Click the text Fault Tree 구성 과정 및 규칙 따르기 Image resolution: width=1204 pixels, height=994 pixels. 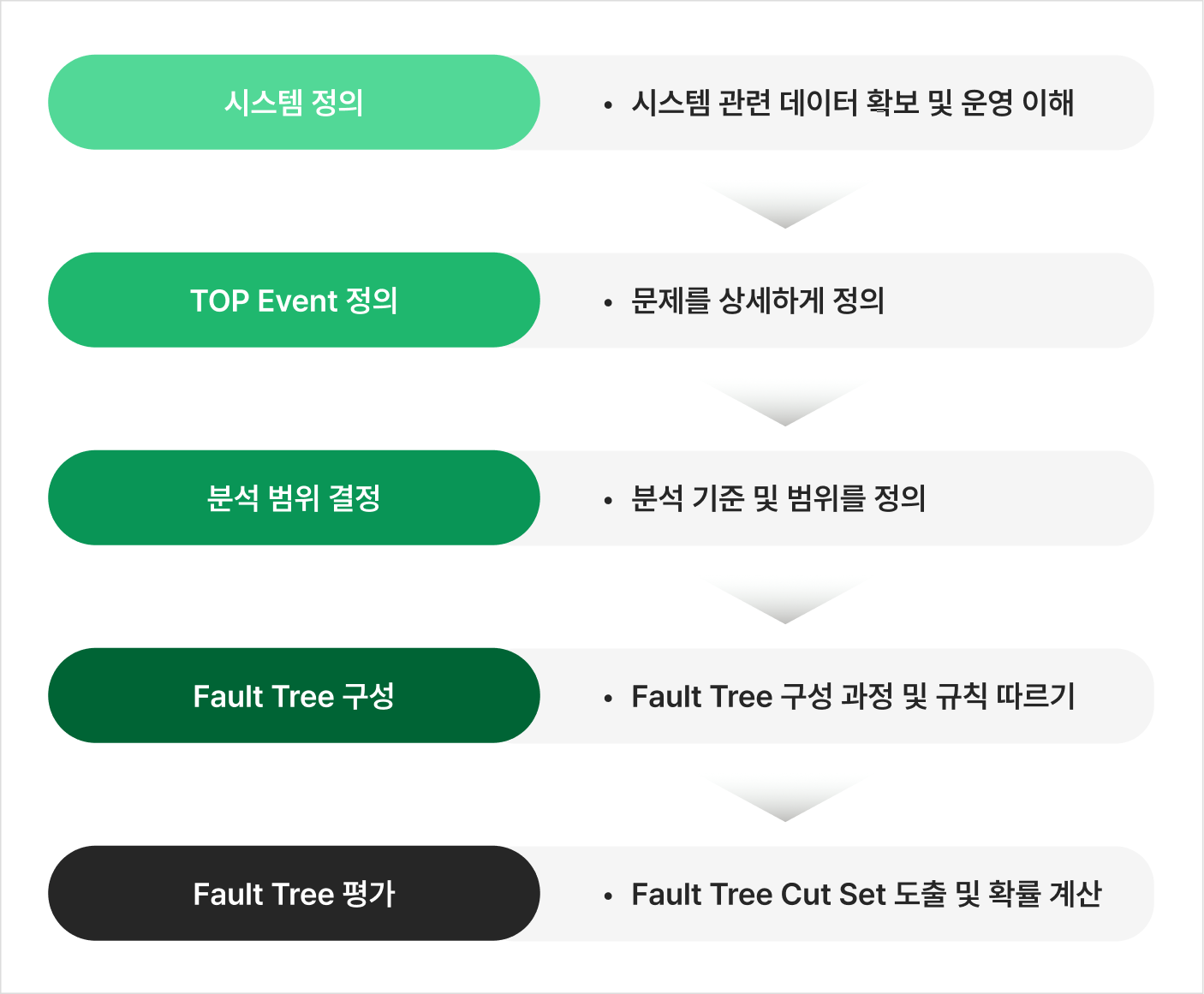pos(853,697)
